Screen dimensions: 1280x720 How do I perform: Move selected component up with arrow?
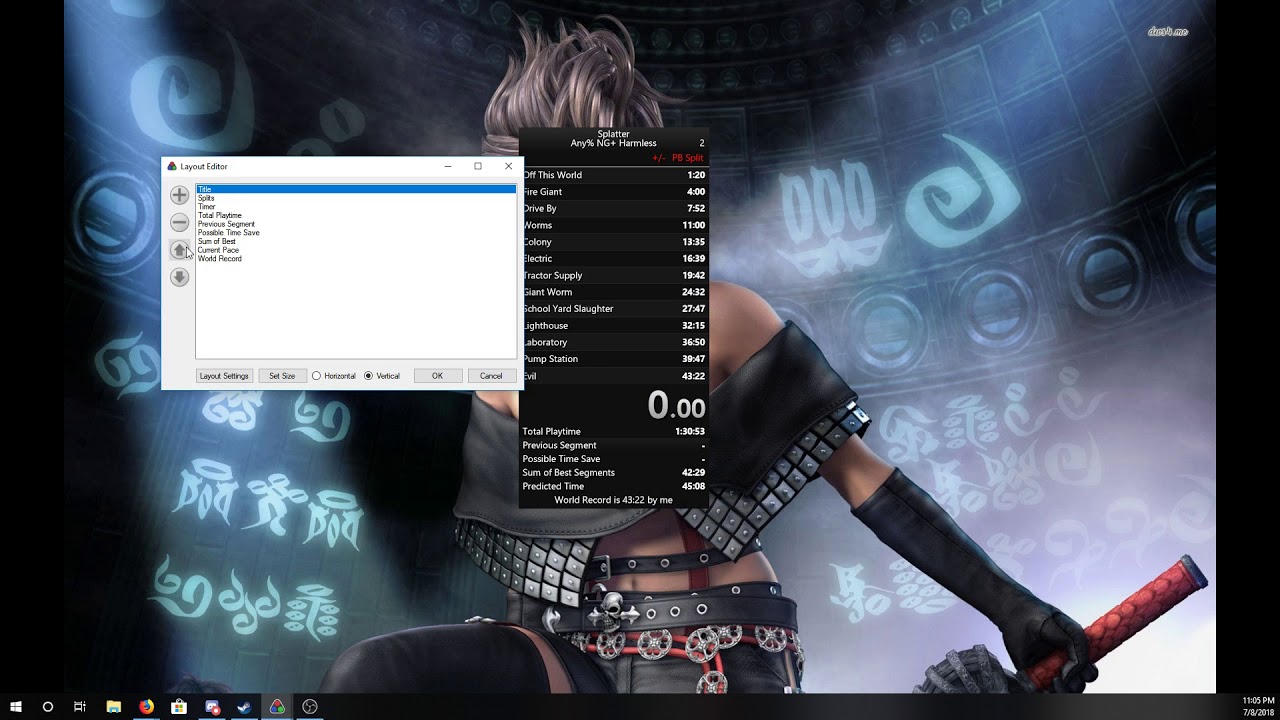coord(179,250)
